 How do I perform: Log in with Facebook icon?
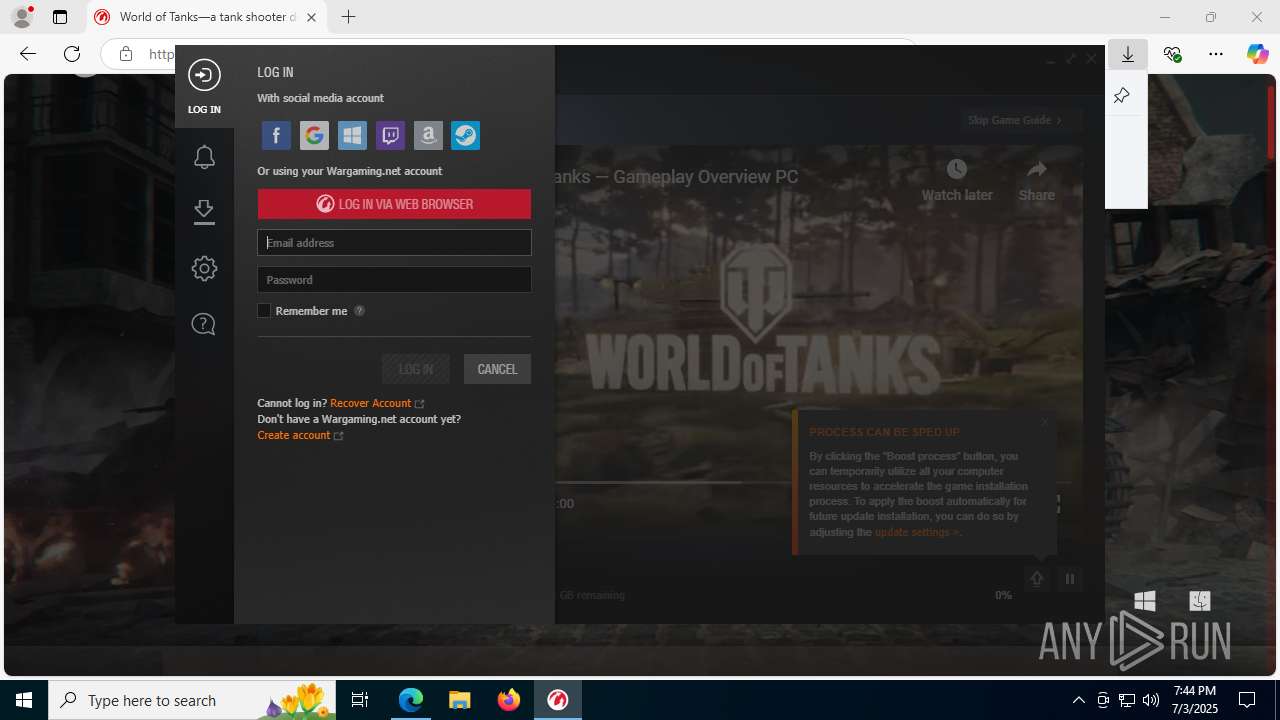[276, 135]
